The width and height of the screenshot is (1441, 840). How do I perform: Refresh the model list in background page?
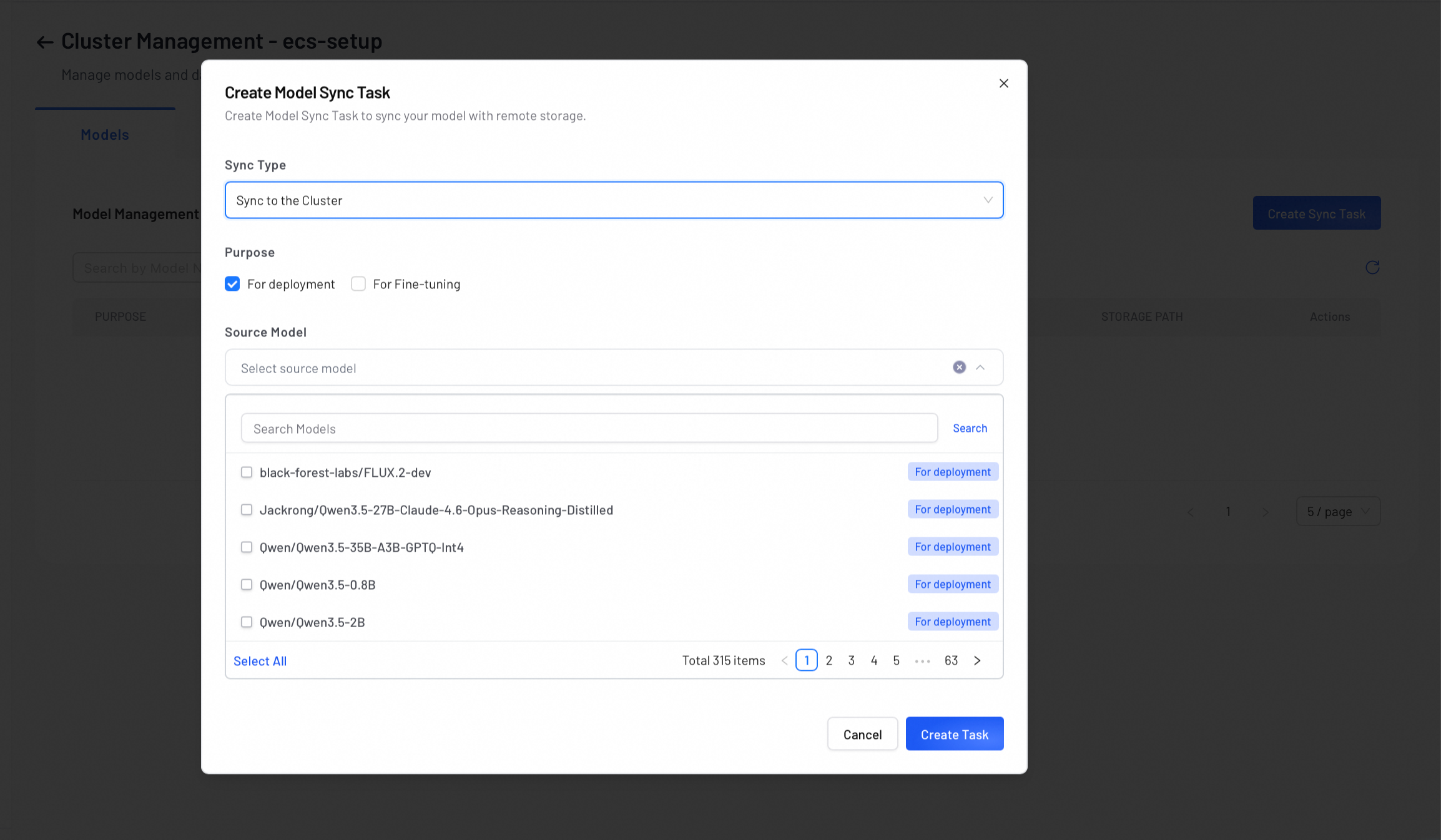1372,268
